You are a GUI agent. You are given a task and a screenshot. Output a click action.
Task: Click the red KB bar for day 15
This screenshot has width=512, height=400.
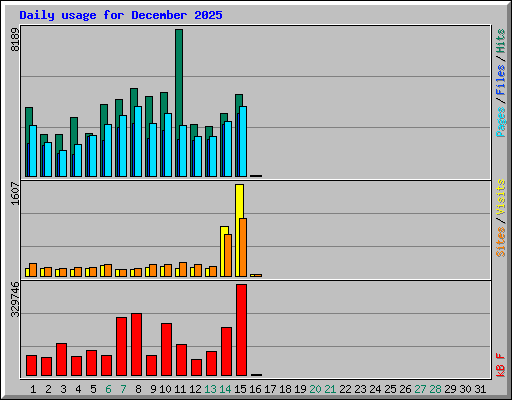(x=241, y=330)
